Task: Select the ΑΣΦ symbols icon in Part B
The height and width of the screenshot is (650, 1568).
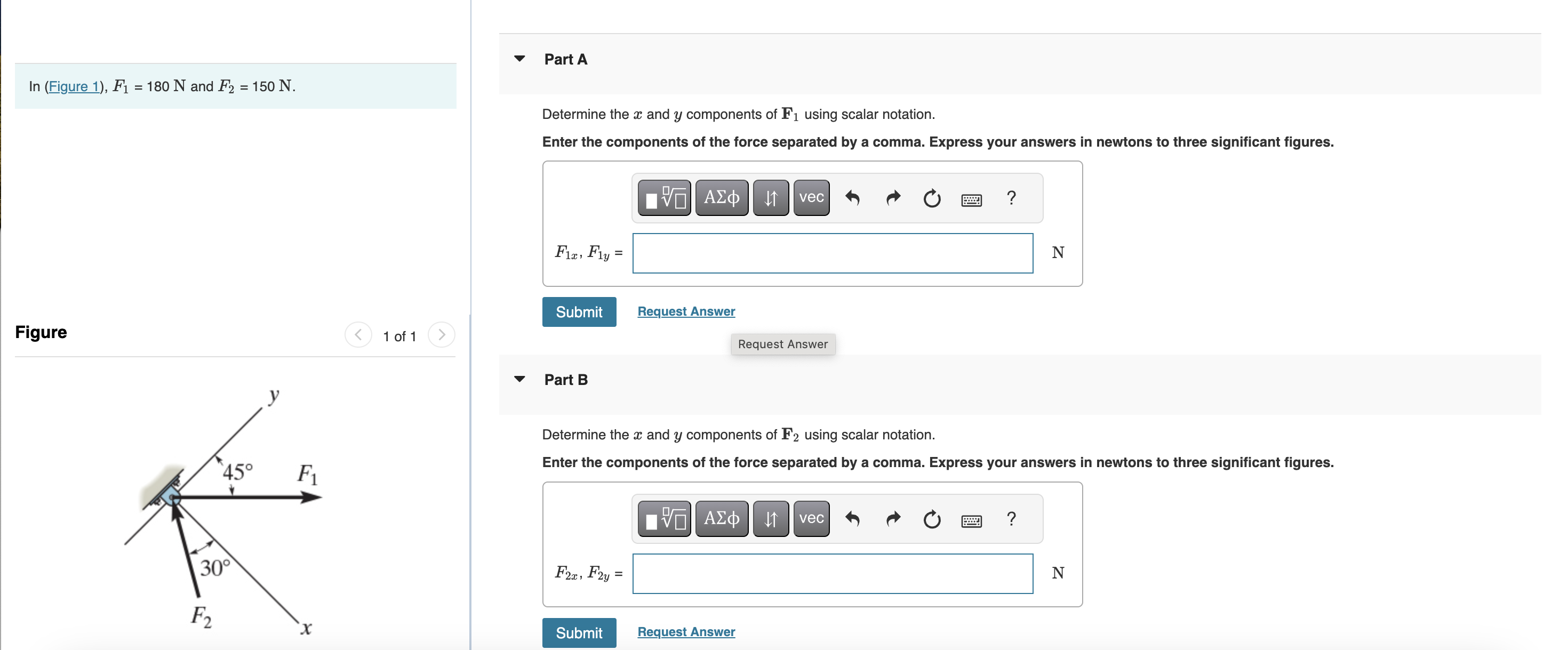Action: coord(722,518)
